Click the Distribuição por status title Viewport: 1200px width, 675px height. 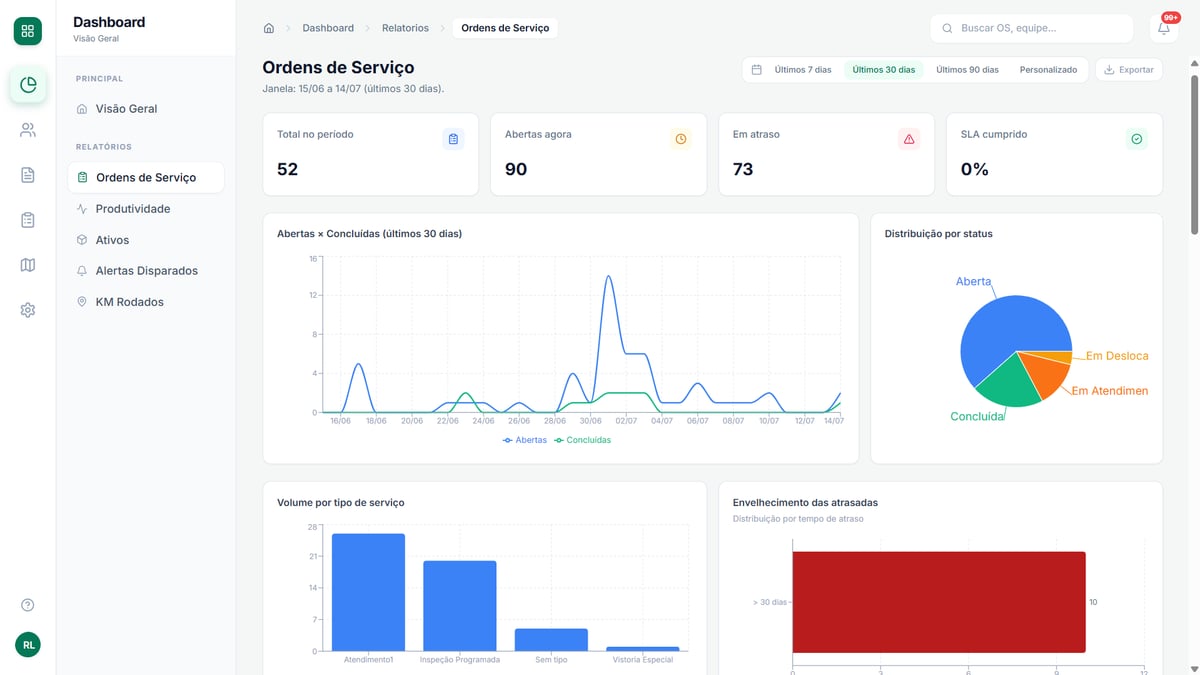tap(939, 234)
